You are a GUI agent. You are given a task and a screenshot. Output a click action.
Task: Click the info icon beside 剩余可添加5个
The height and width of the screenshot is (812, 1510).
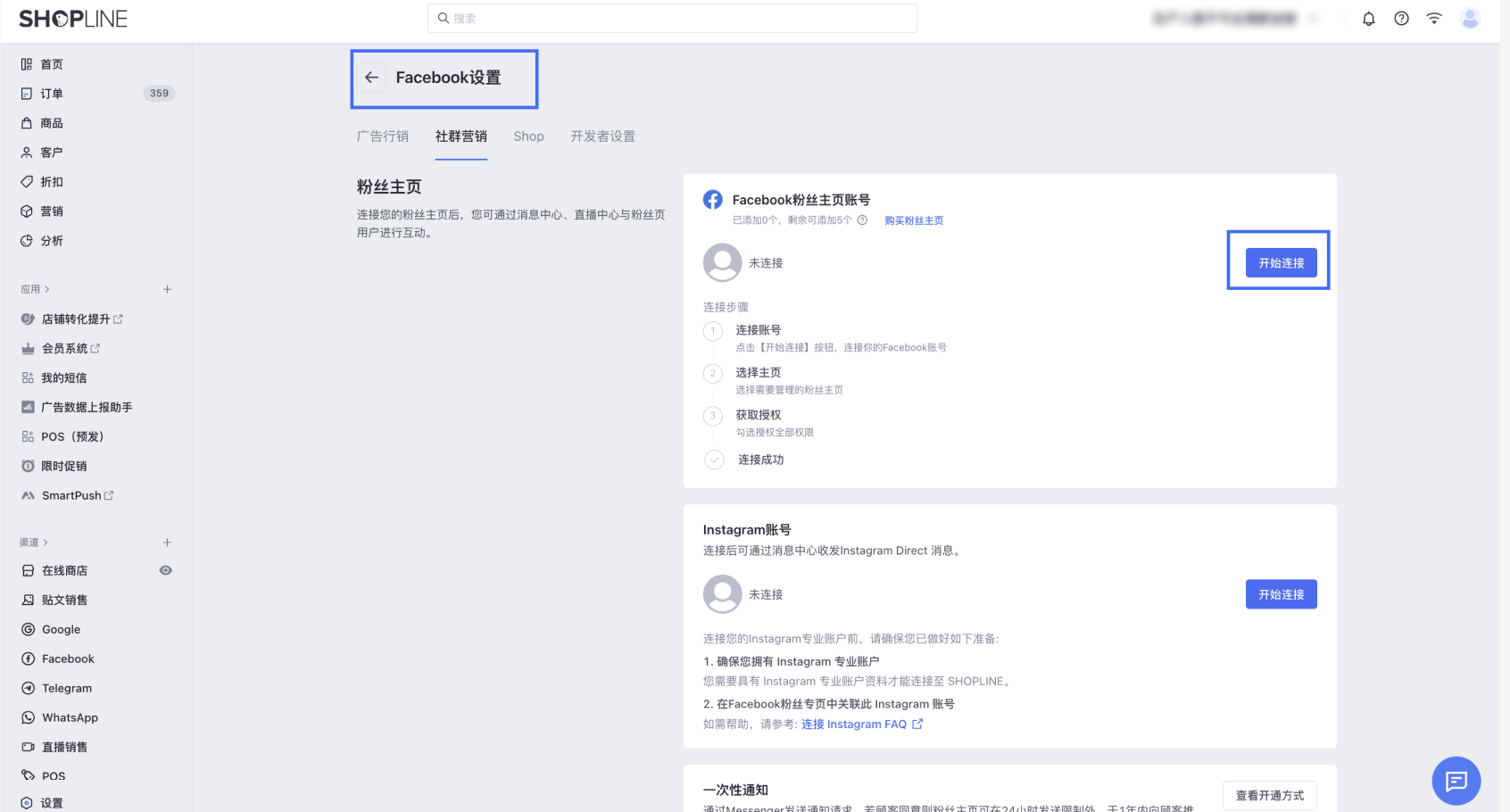click(x=862, y=220)
